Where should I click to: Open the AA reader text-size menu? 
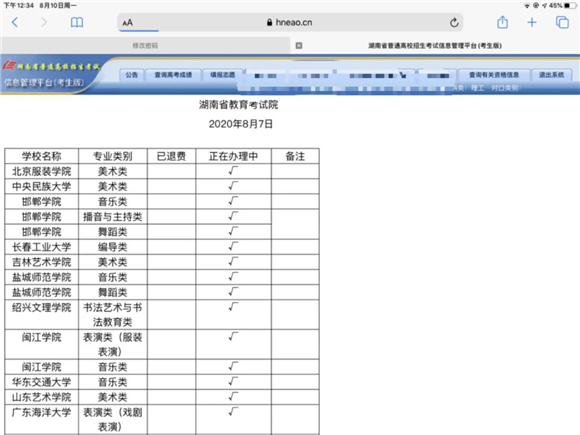[128, 23]
